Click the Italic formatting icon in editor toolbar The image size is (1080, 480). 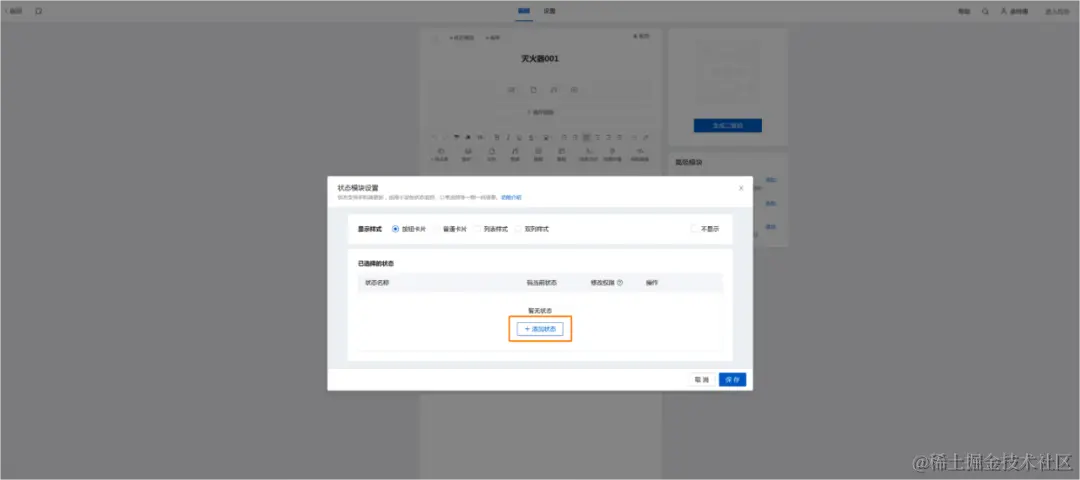[x=508, y=137]
